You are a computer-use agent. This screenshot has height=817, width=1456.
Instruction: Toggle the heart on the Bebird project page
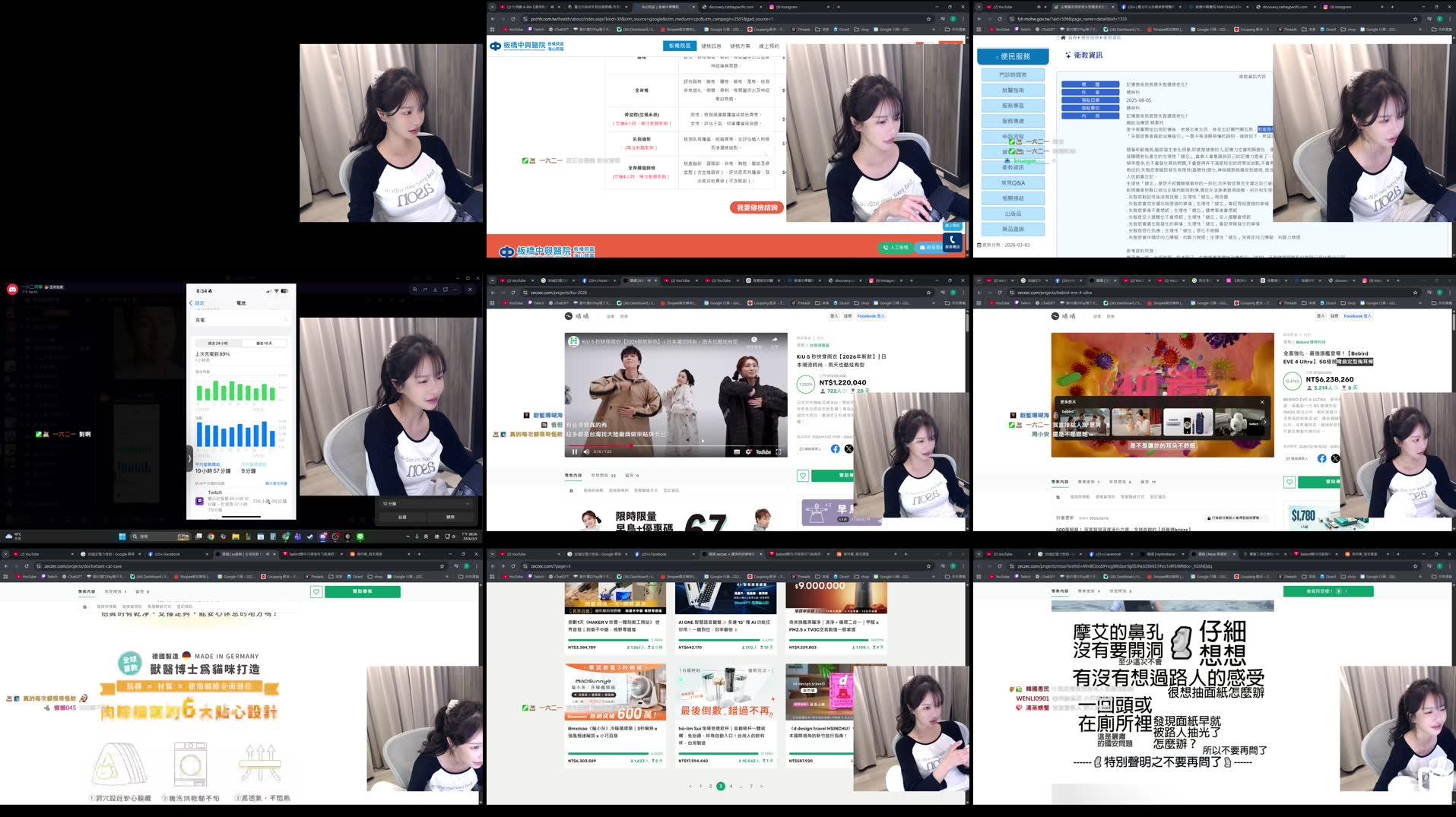coord(1289,482)
